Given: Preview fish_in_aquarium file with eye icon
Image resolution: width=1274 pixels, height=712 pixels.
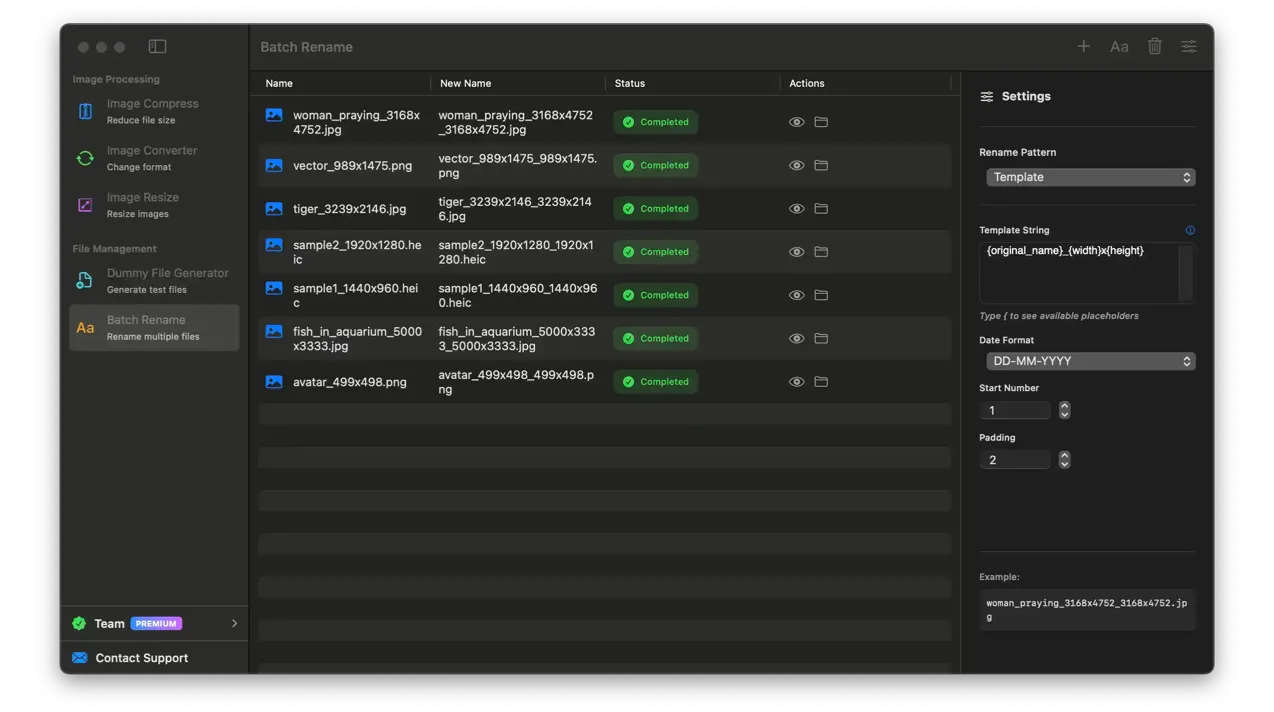Looking at the screenshot, I should 796,339.
